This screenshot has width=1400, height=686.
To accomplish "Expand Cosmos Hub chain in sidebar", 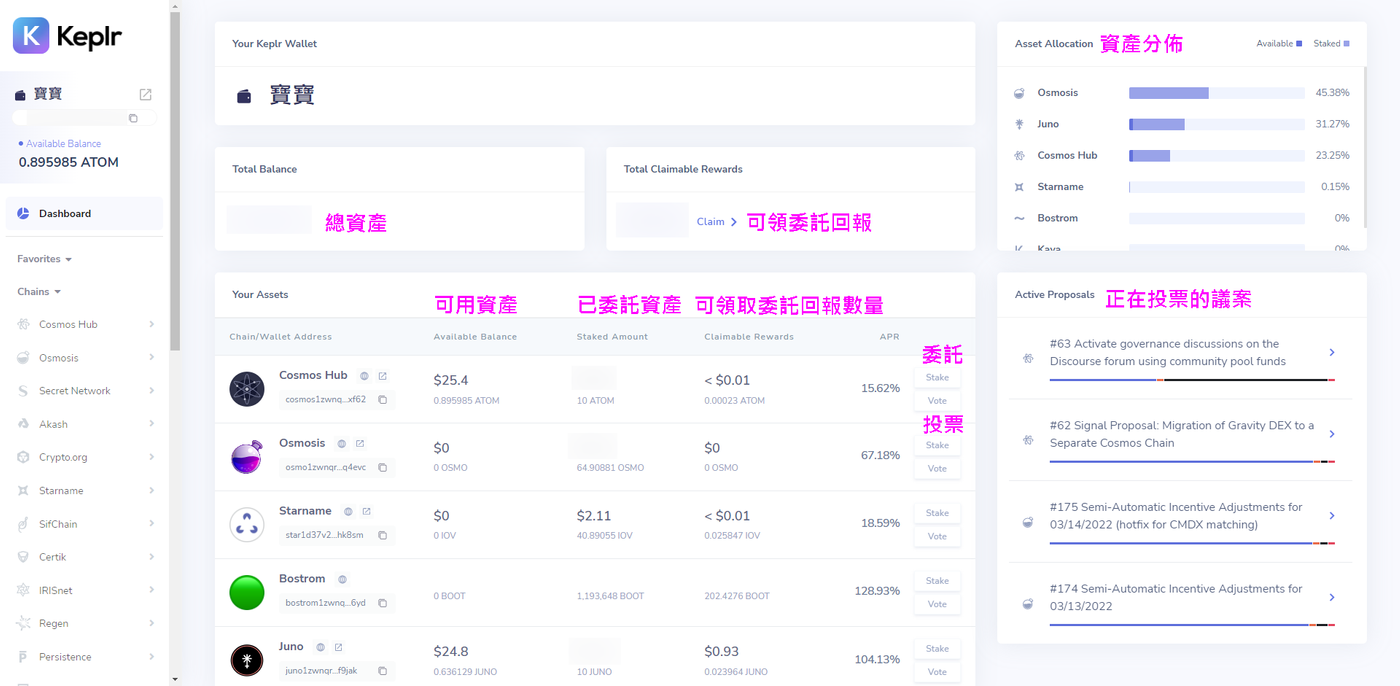I will coord(151,324).
